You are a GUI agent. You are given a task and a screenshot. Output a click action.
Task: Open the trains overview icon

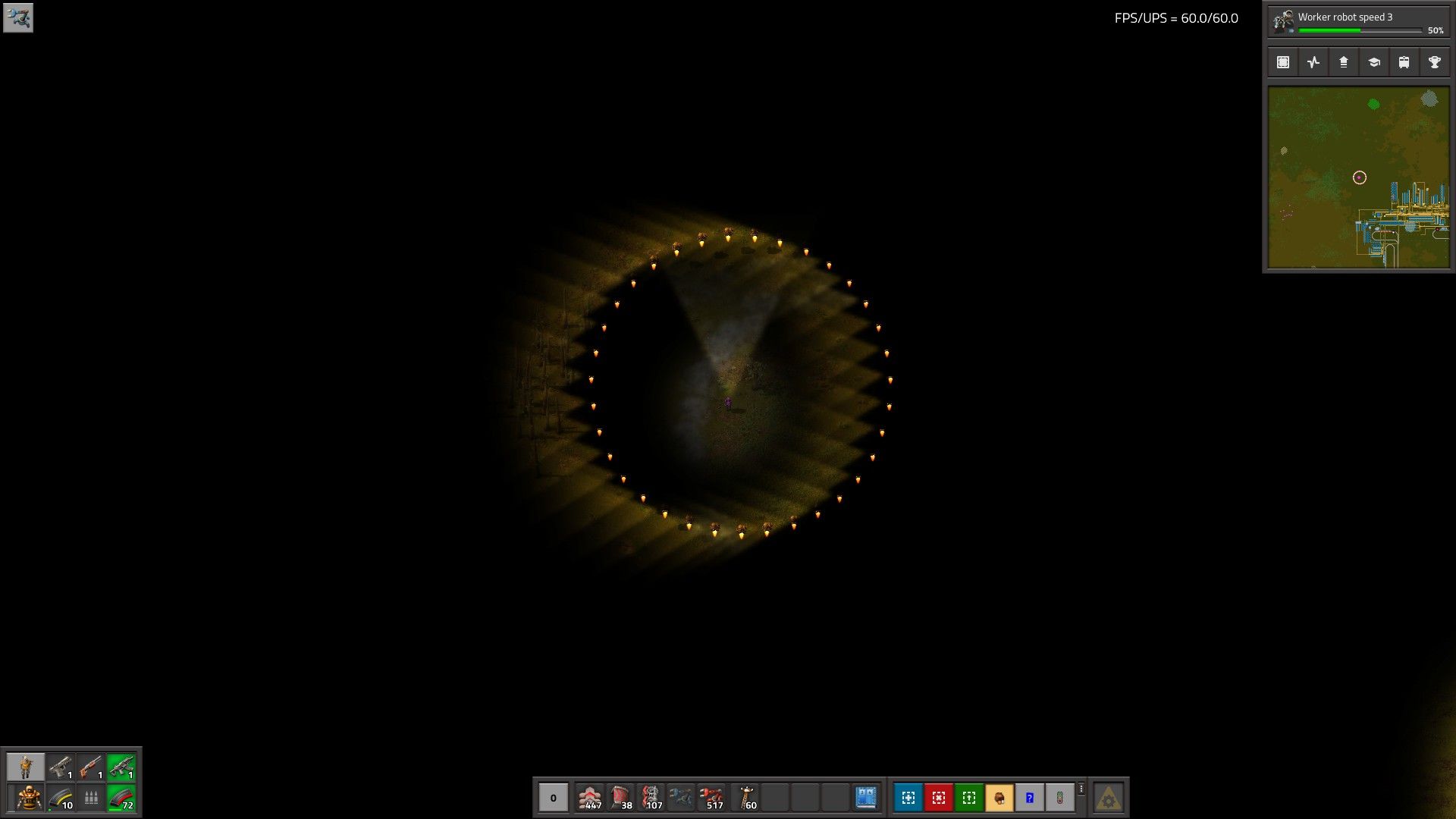pyautogui.click(x=1404, y=62)
